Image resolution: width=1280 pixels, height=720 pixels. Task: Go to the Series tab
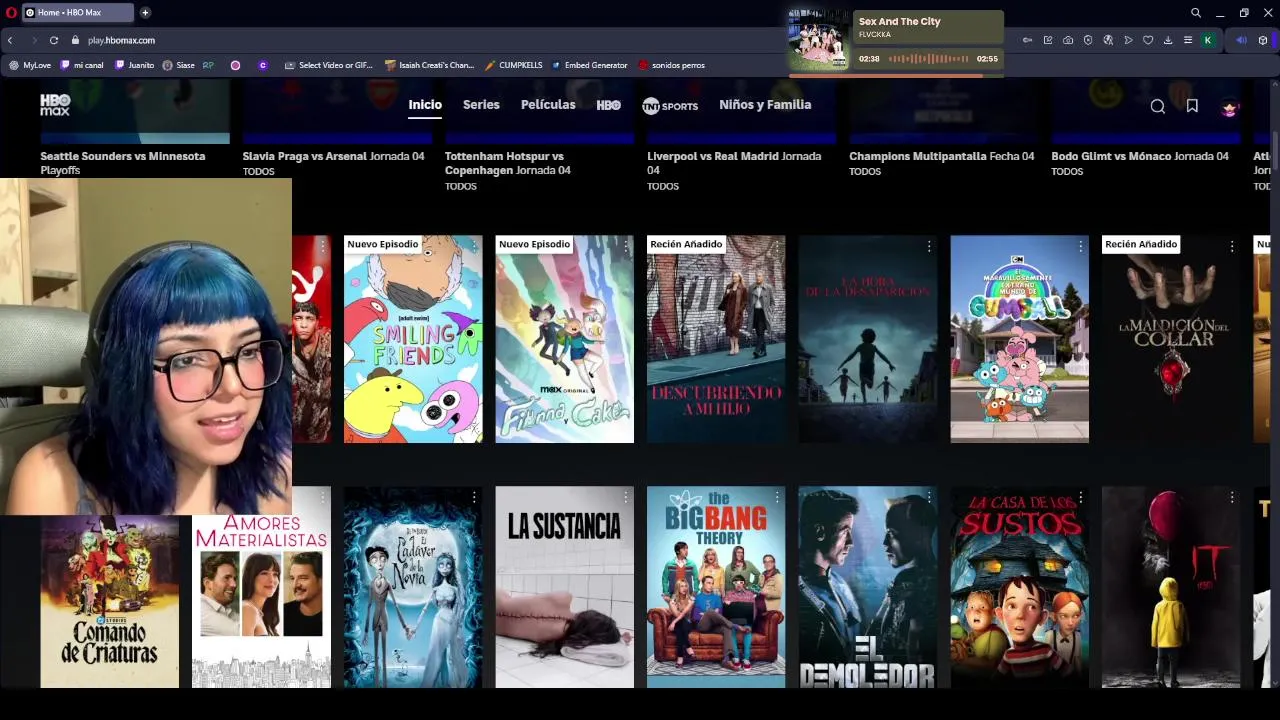481,105
